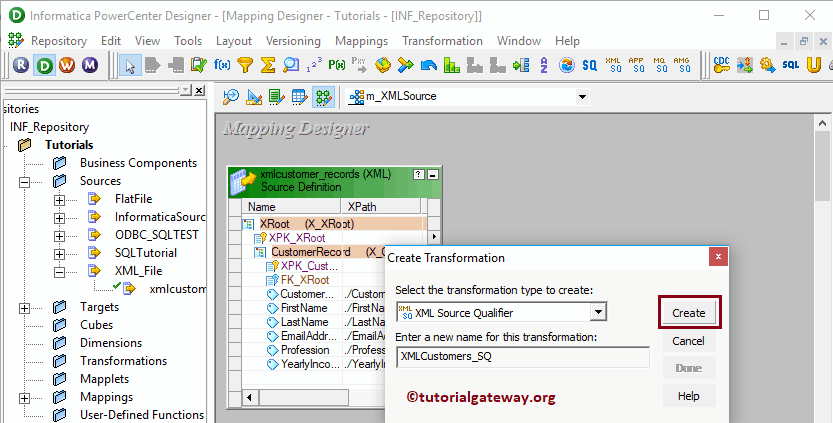This screenshot has height=423, width=833.
Task: Expand the ODBC_SQLTEST node
Action: coord(60,236)
